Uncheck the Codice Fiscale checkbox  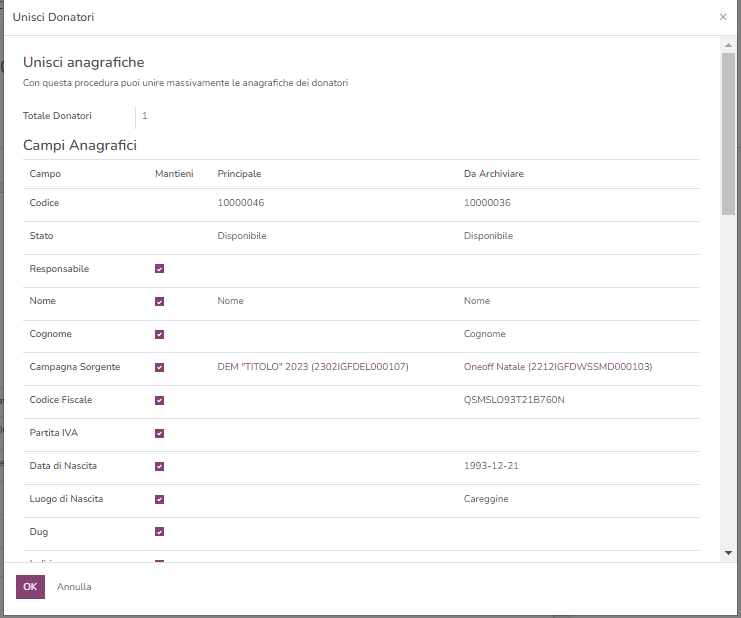pyautogui.click(x=160, y=400)
